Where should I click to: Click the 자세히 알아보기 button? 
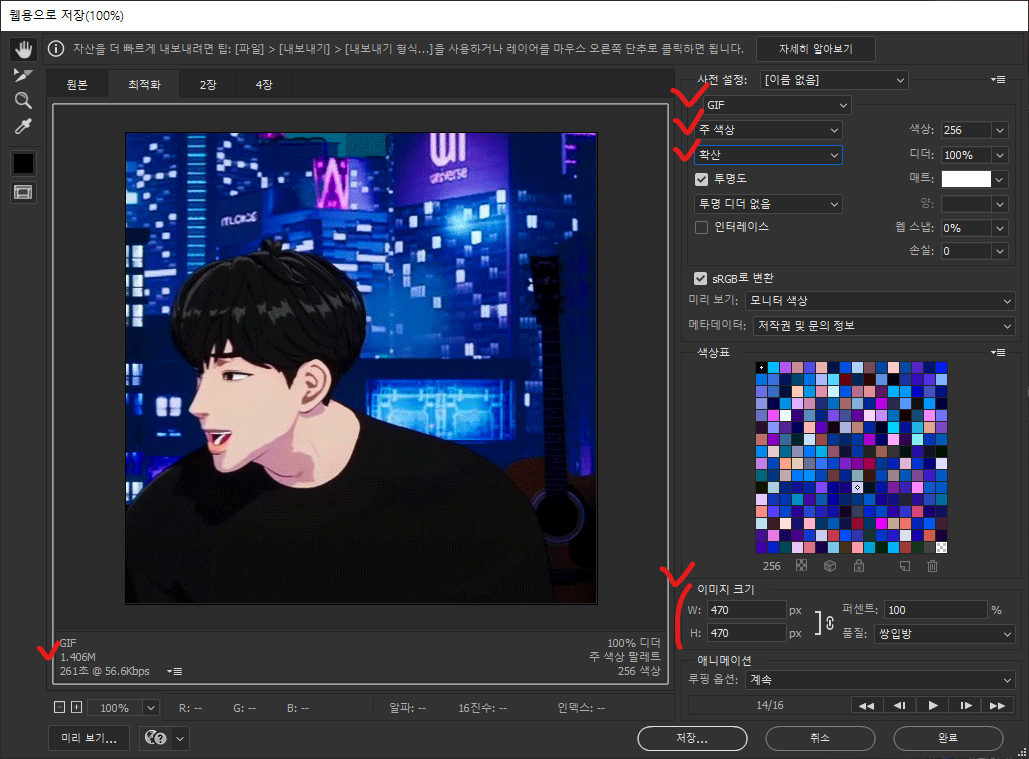coord(816,49)
